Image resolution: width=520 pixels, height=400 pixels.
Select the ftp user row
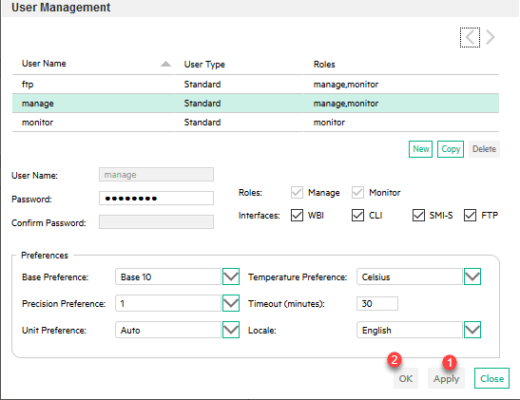tap(255, 84)
